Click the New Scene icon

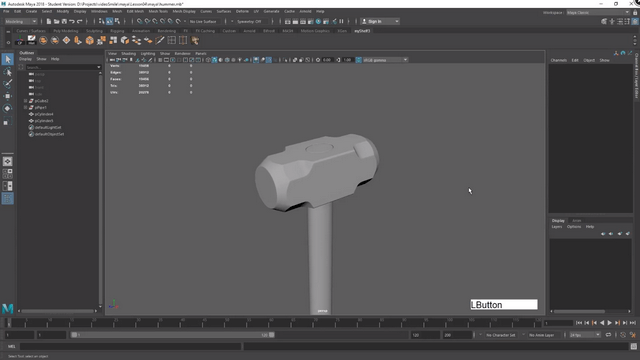[49, 21]
